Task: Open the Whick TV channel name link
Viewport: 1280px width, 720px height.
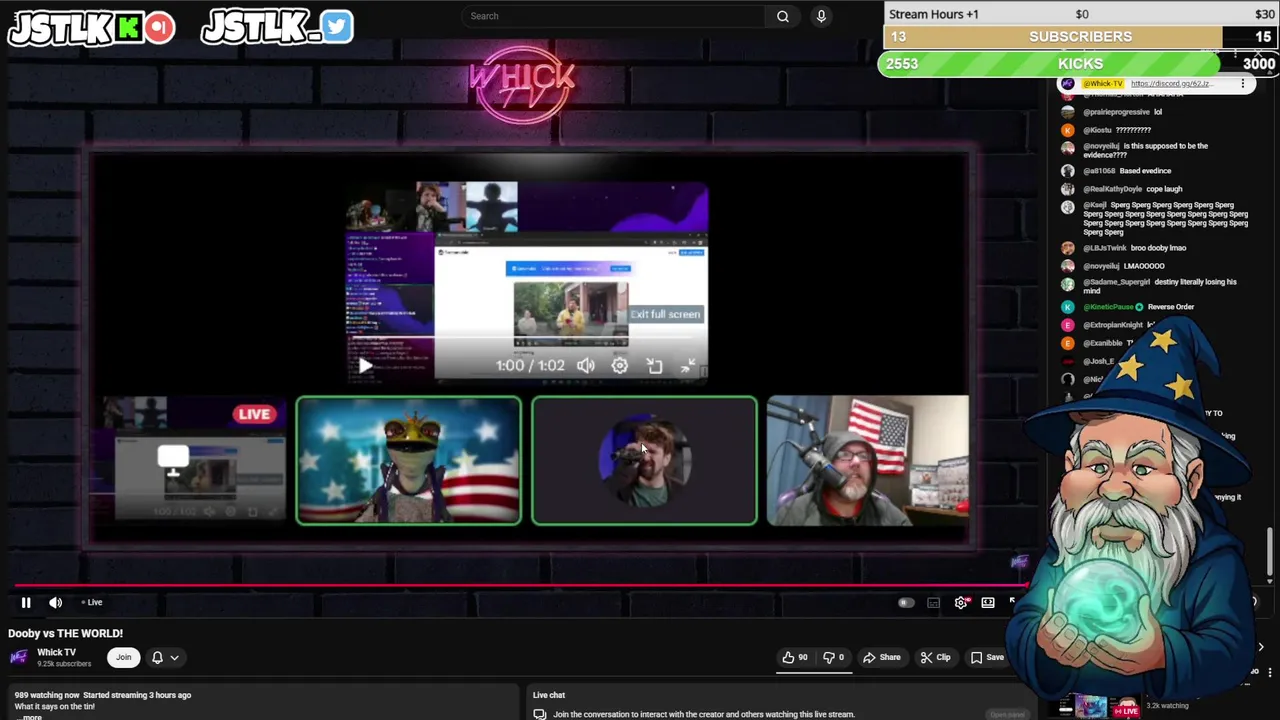Action: 56,652
